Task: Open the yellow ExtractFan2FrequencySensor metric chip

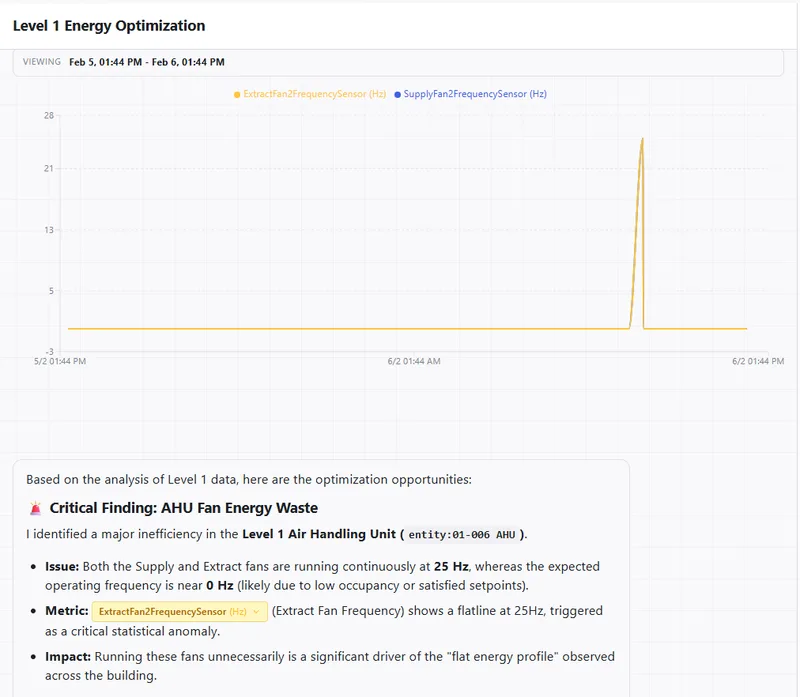Action: coord(173,611)
